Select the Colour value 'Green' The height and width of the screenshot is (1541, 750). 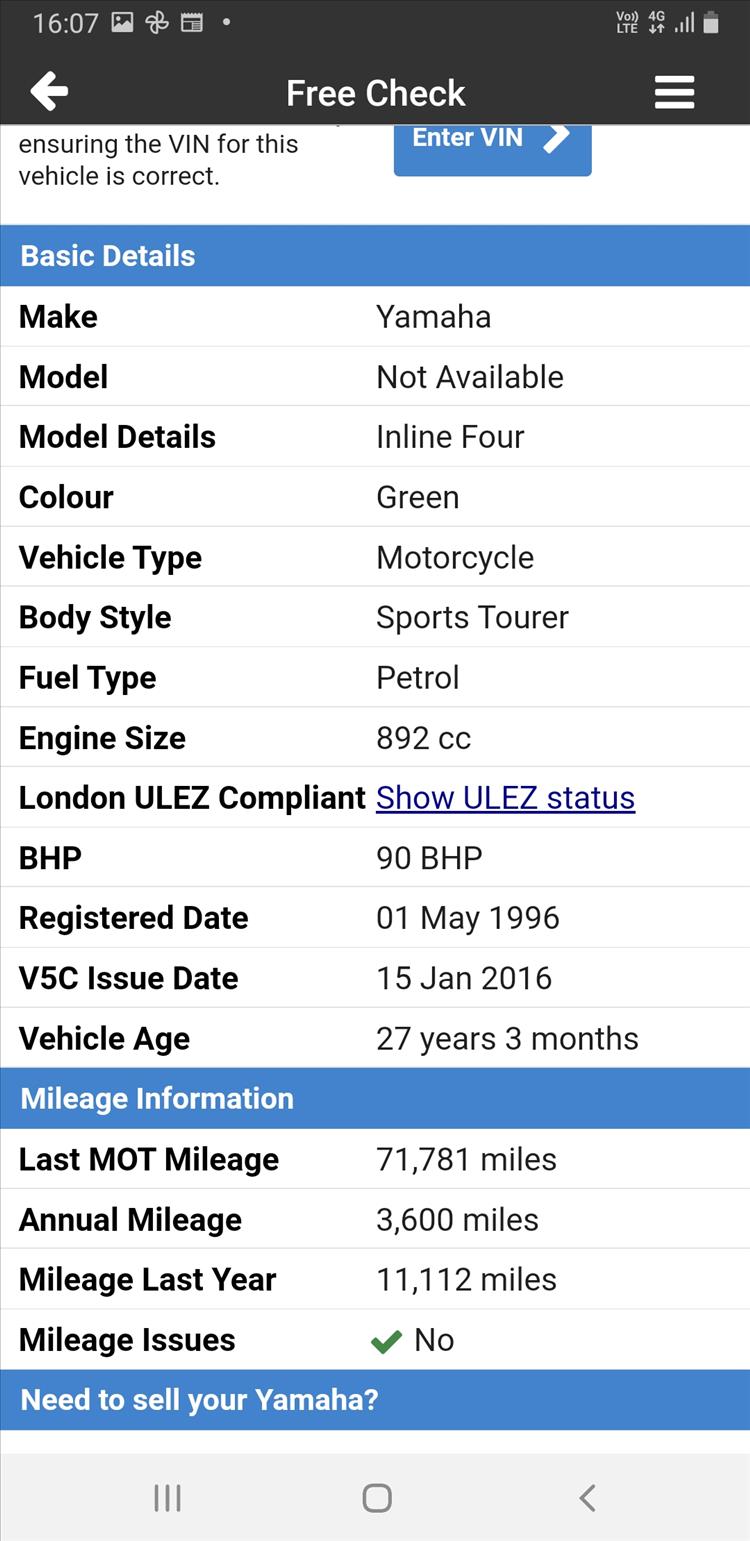pos(417,496)
